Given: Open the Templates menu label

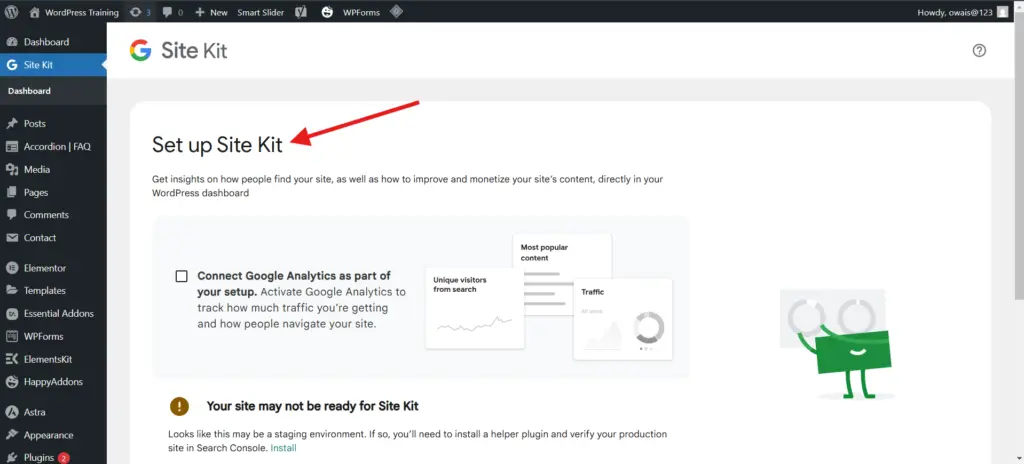Looking at the screenshot, I should 44,291.
